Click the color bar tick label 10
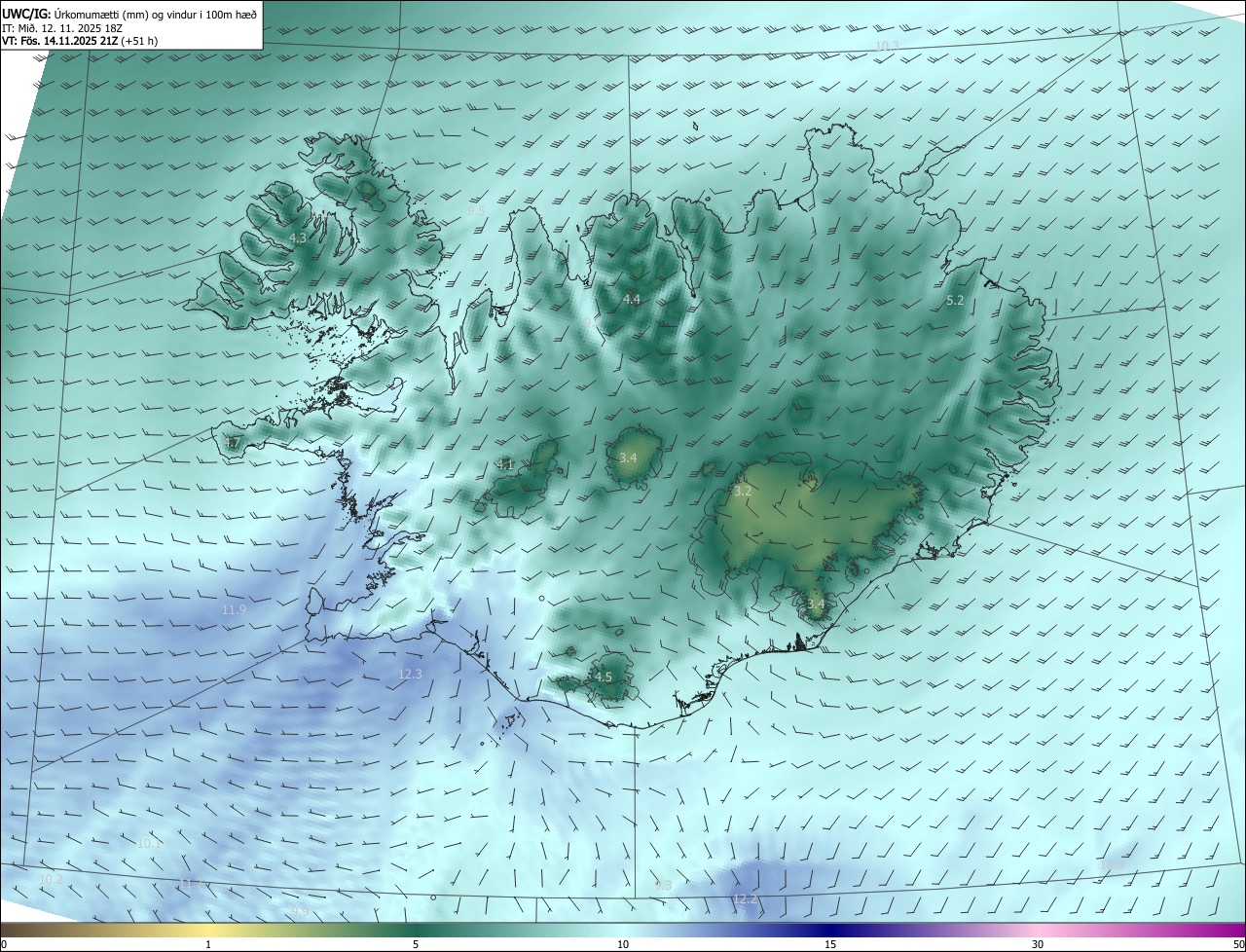 point(623,945)
